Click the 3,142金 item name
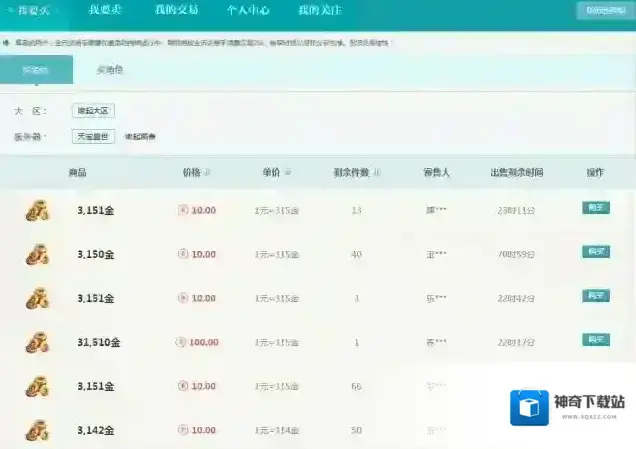This screenshot has height=449, width=636. [x=96, y=430]
